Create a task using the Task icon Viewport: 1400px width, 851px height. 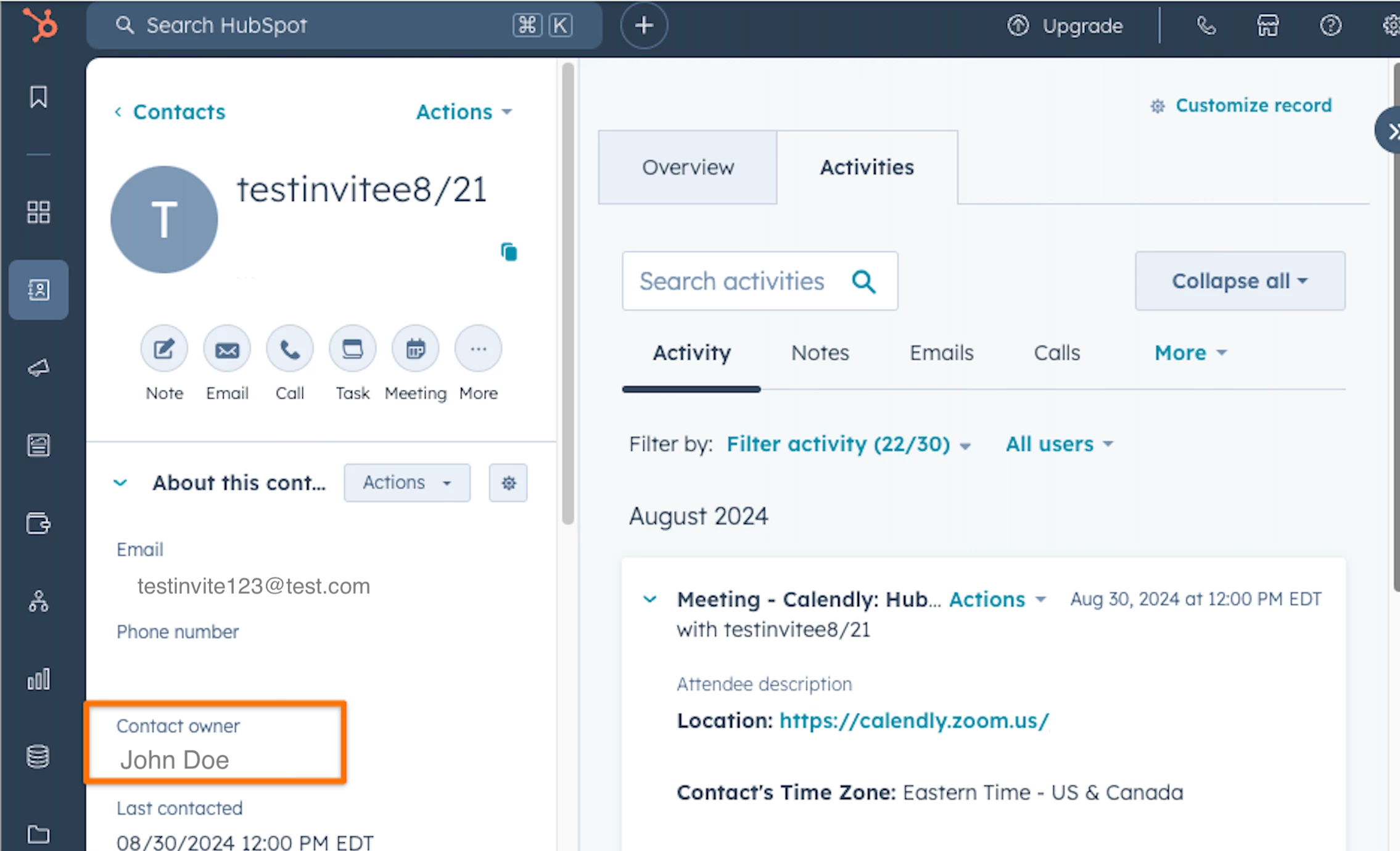coord(353,349)
